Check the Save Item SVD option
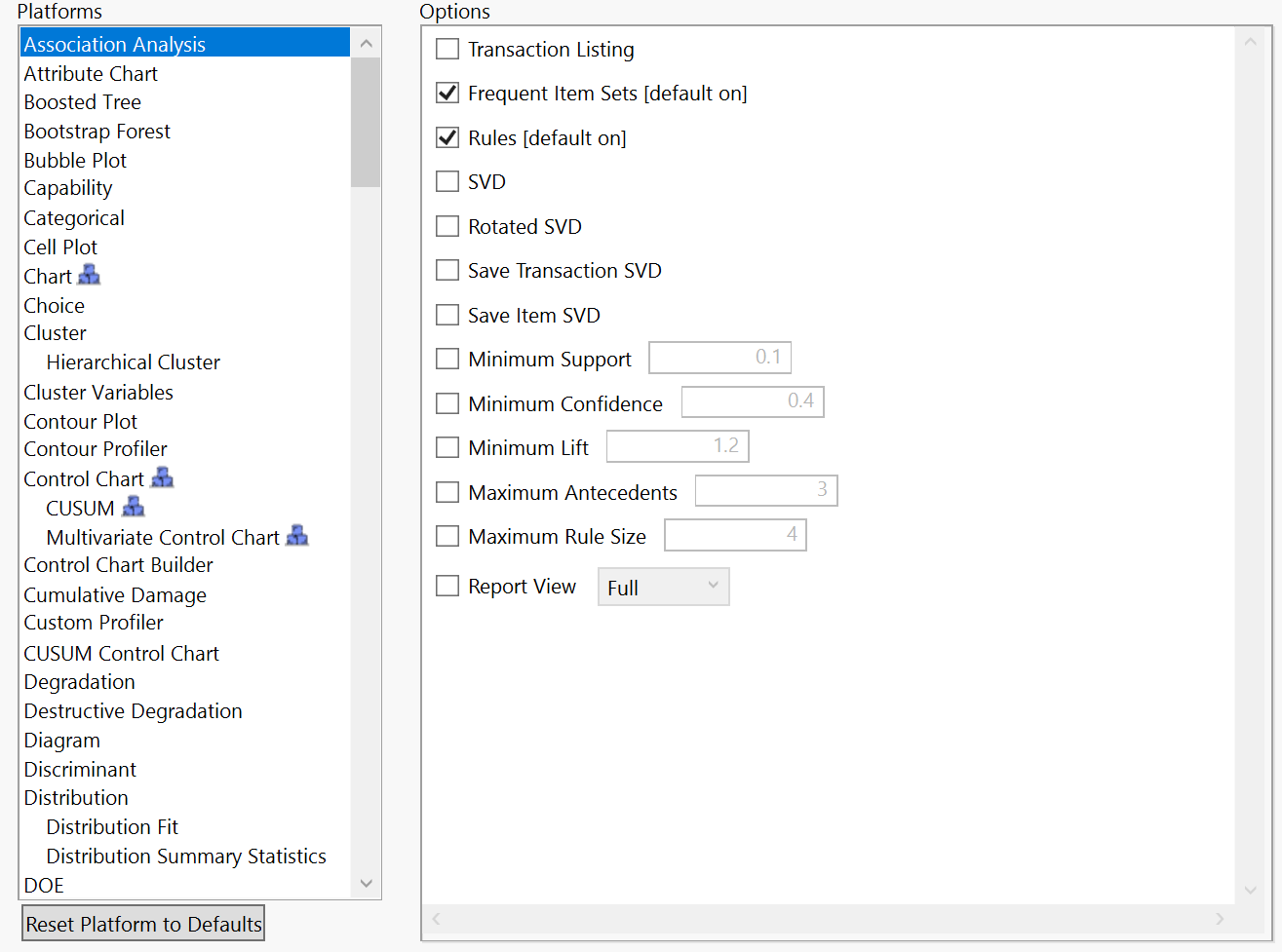Viewport: 1282px width, 952px height. point(447,314)
